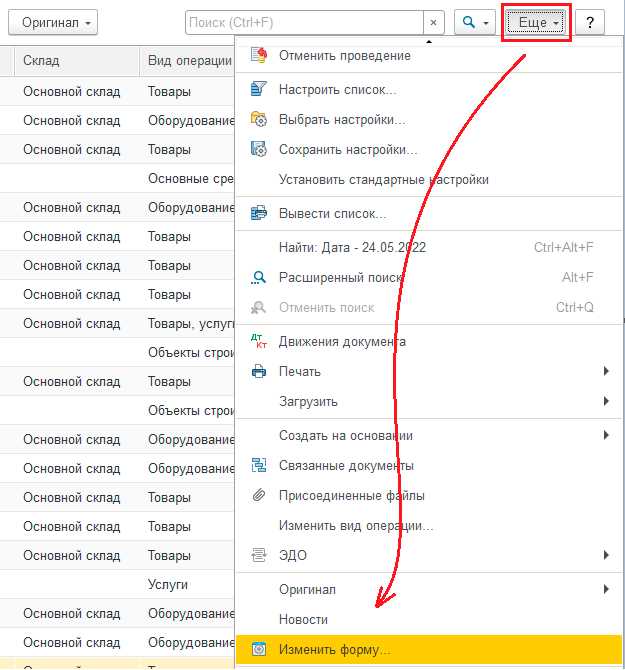Click the Вывести список icon
Viewport: 625px width, 670px height.
(258, 212)
